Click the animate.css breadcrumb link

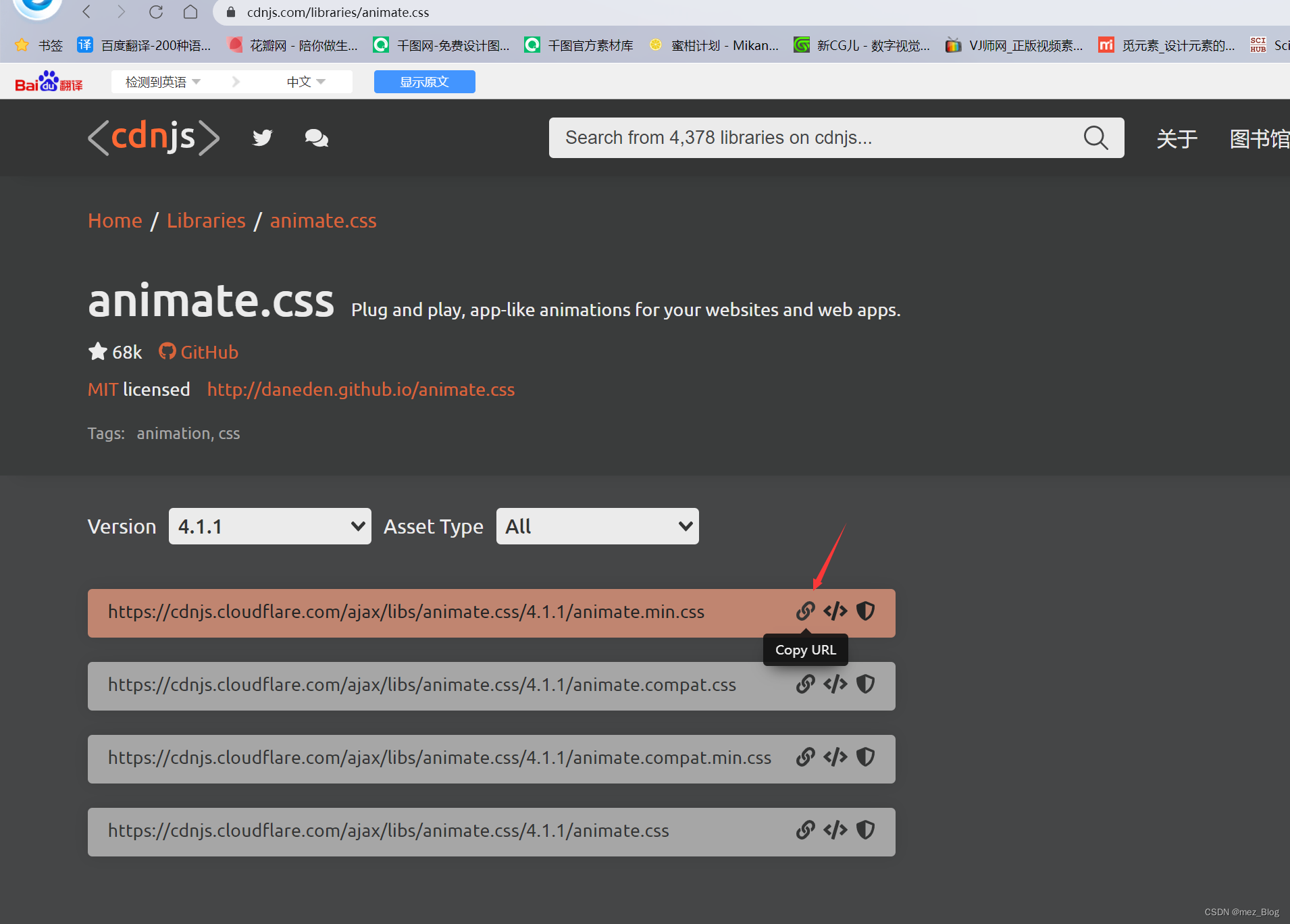pyautogui.click(x=324, y=221)
